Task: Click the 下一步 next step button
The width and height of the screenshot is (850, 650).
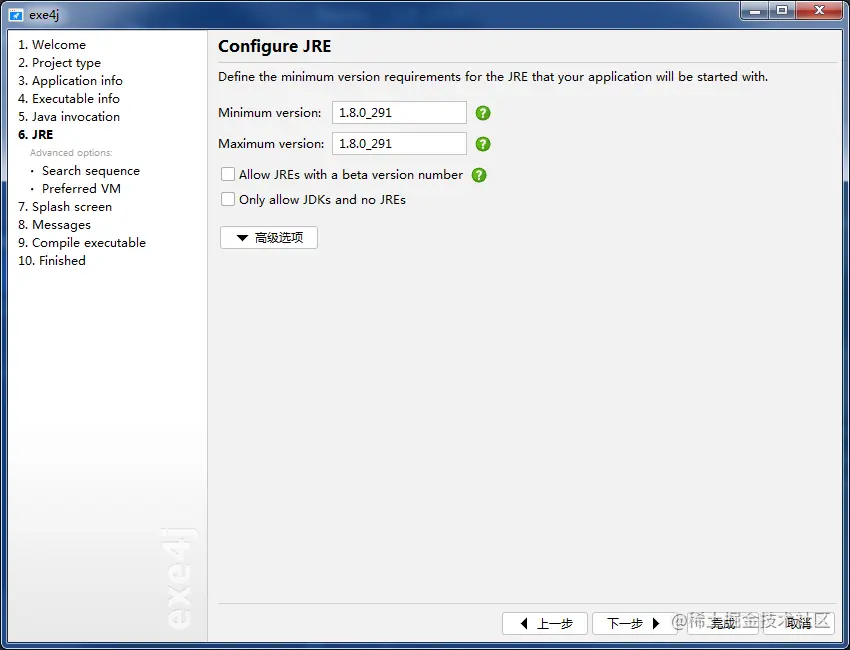Action: 635,623
